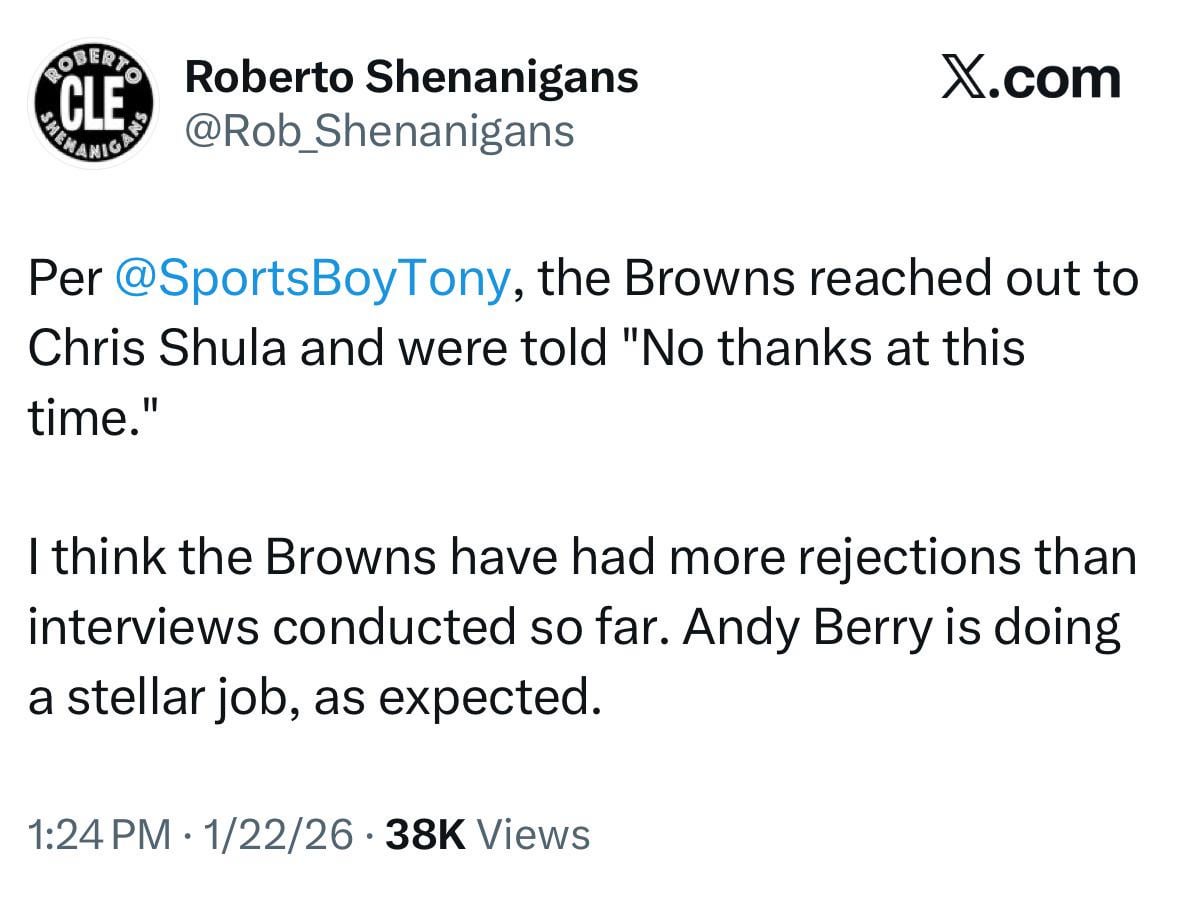Image resolution: width=1179 pixels, height=900 pixels.
Task: Click the Roberto Shenanigans CLE profile avatar
Action: [x=92, y=104]
